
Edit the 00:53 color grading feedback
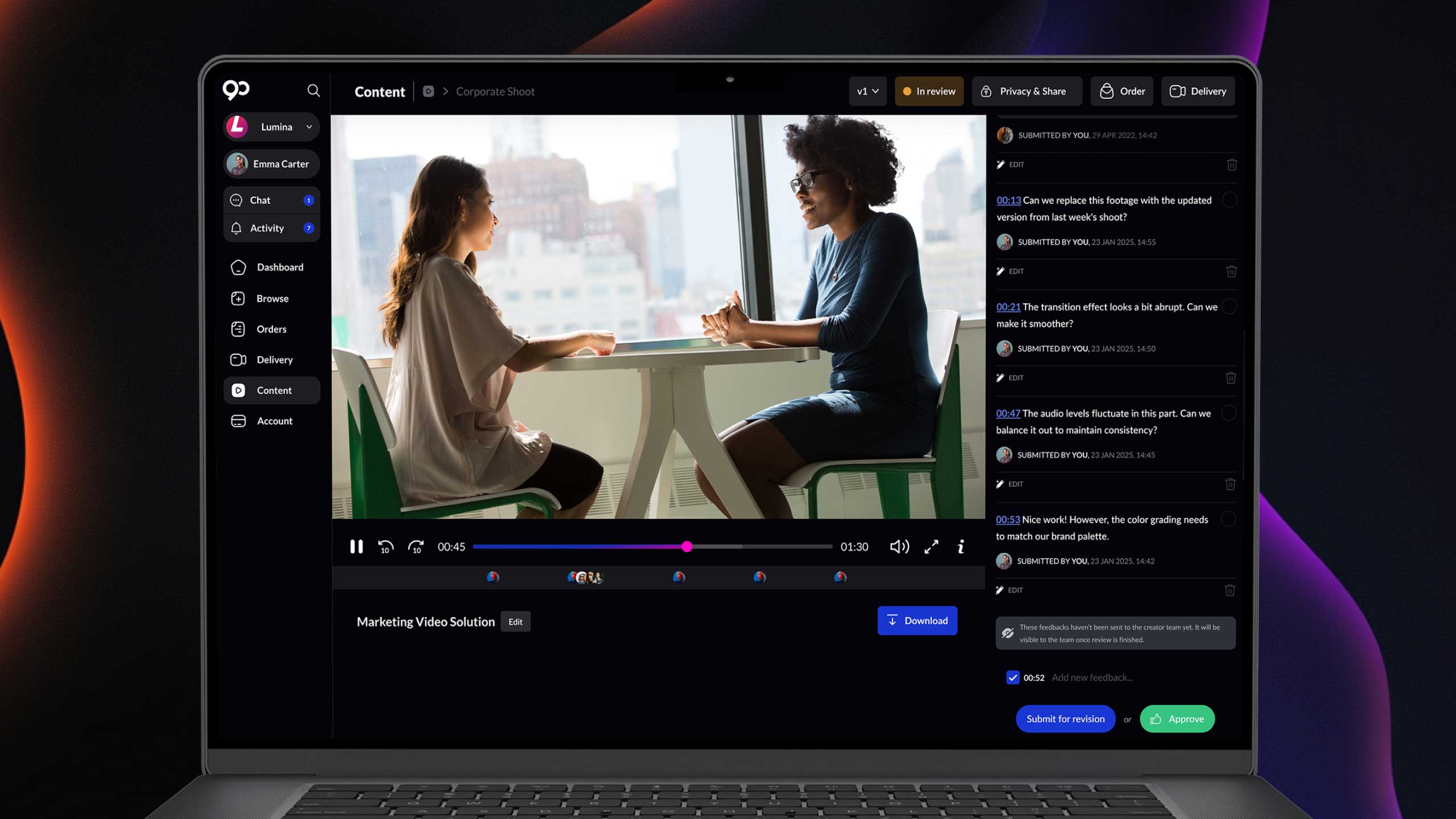(x=1009, y=590)
